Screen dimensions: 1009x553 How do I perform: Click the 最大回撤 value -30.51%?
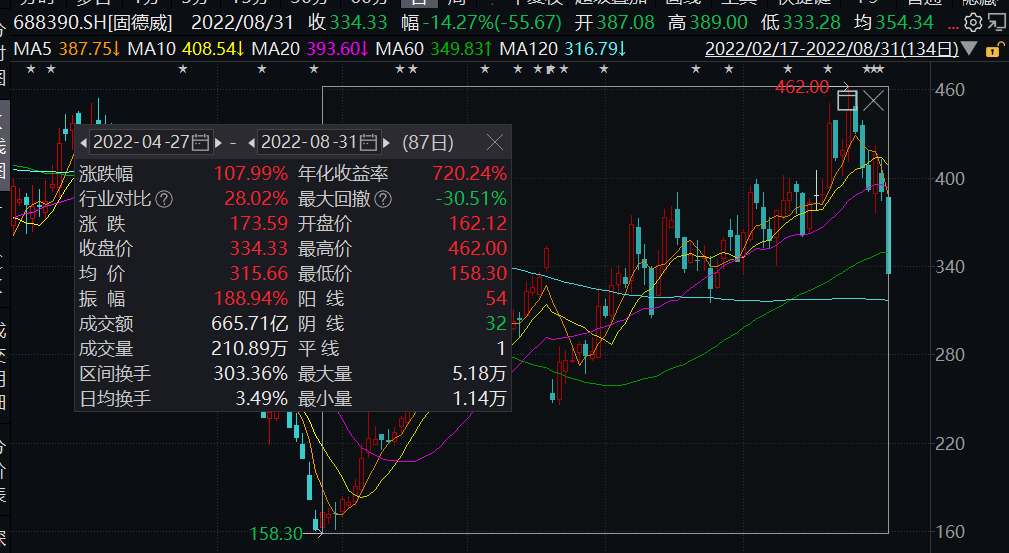(x=471, y=199)
